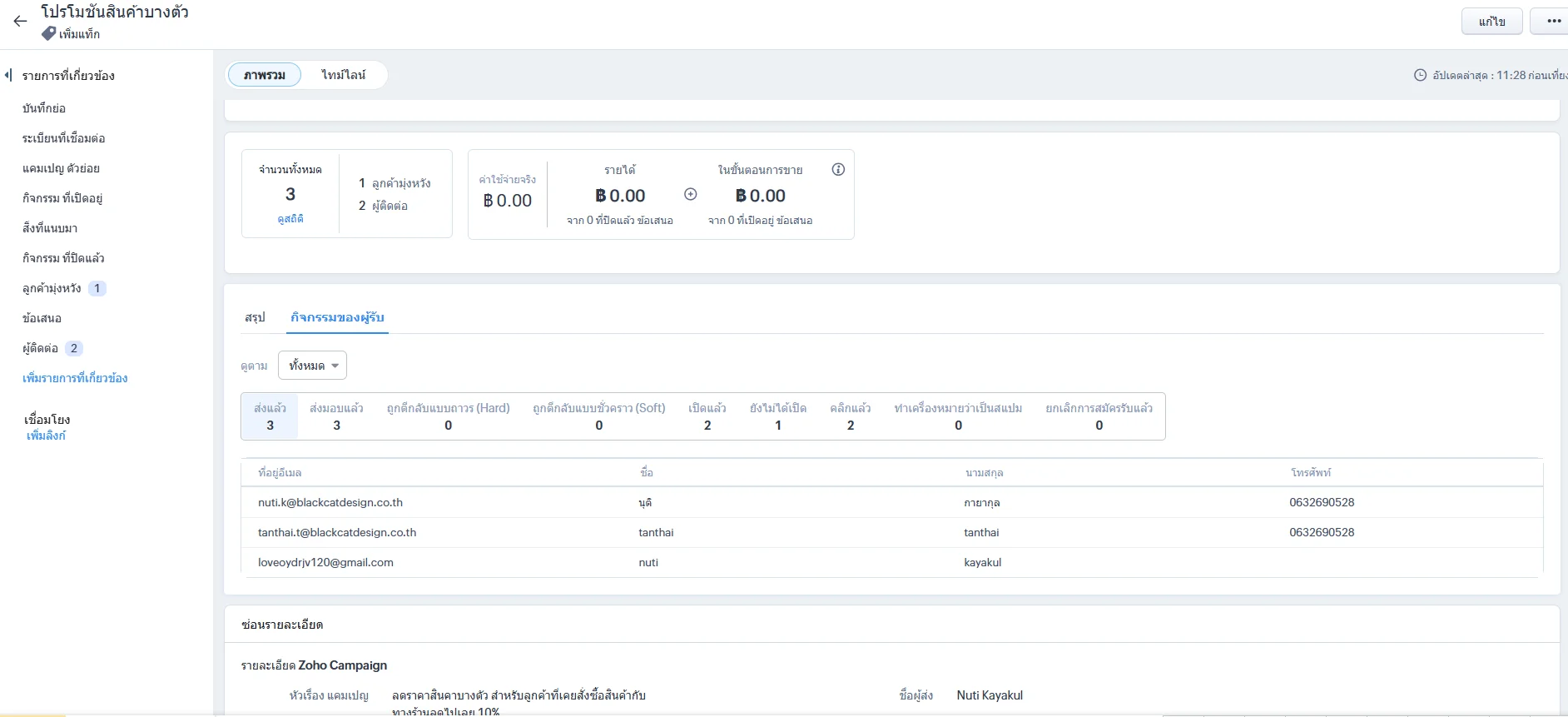Screen dimensions: 1568x717
Task: Select the กิจกรรมของผู้รับ tab
Action: tap(337, 317)
